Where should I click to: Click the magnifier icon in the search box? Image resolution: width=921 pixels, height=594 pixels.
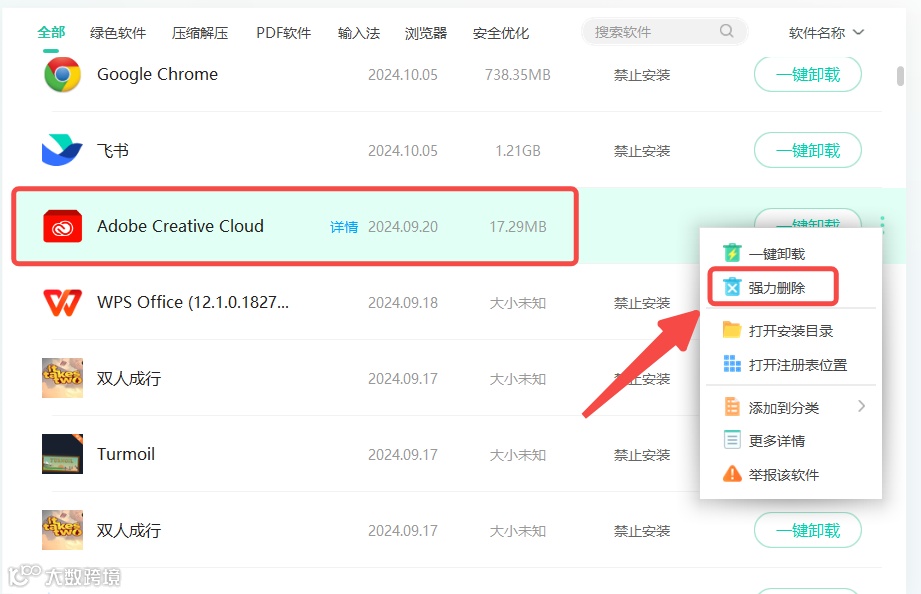(727, 31)
